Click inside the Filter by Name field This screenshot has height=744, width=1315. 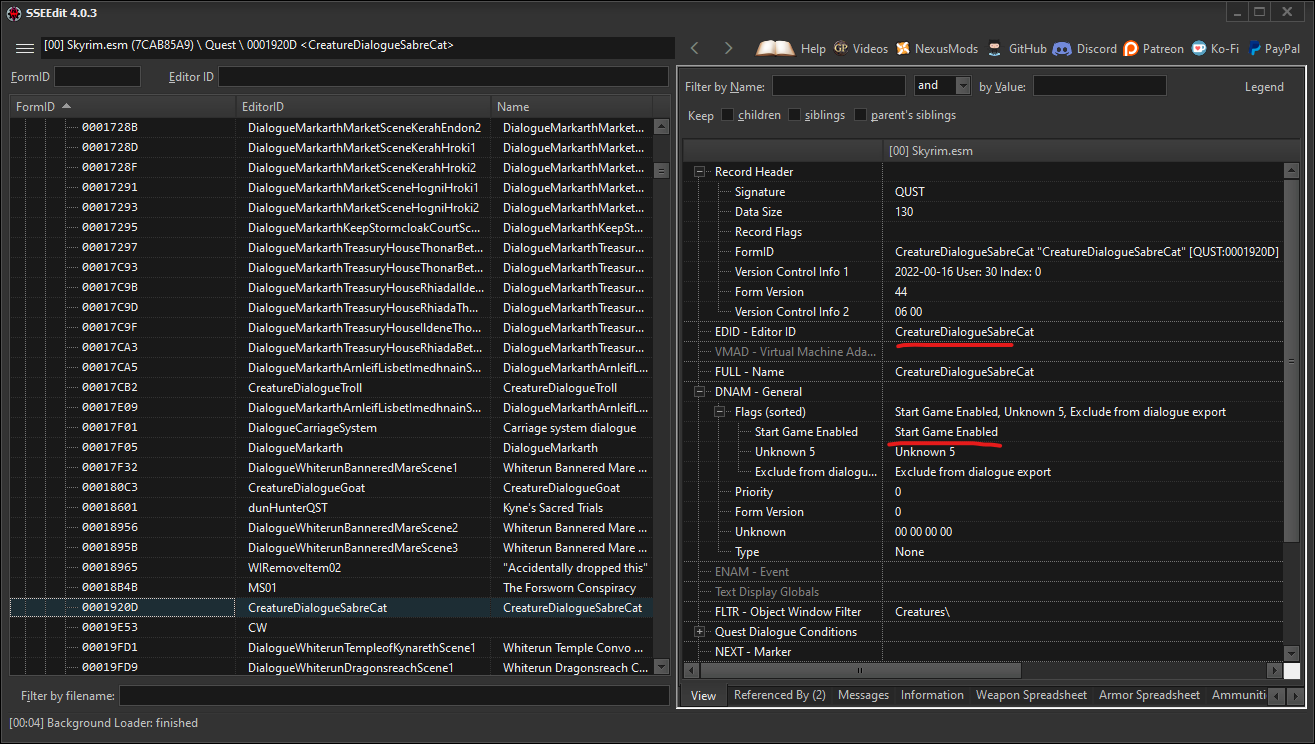(838, 85)
